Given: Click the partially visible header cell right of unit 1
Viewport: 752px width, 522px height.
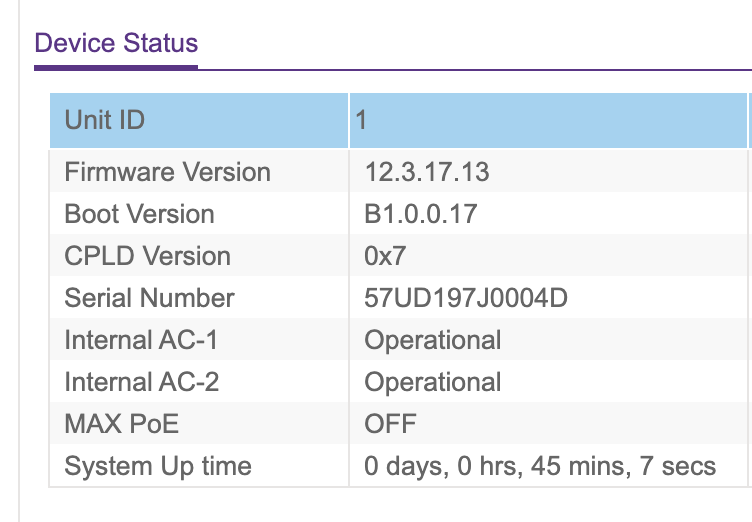Looking at the screenshot, I should point(749,120).
